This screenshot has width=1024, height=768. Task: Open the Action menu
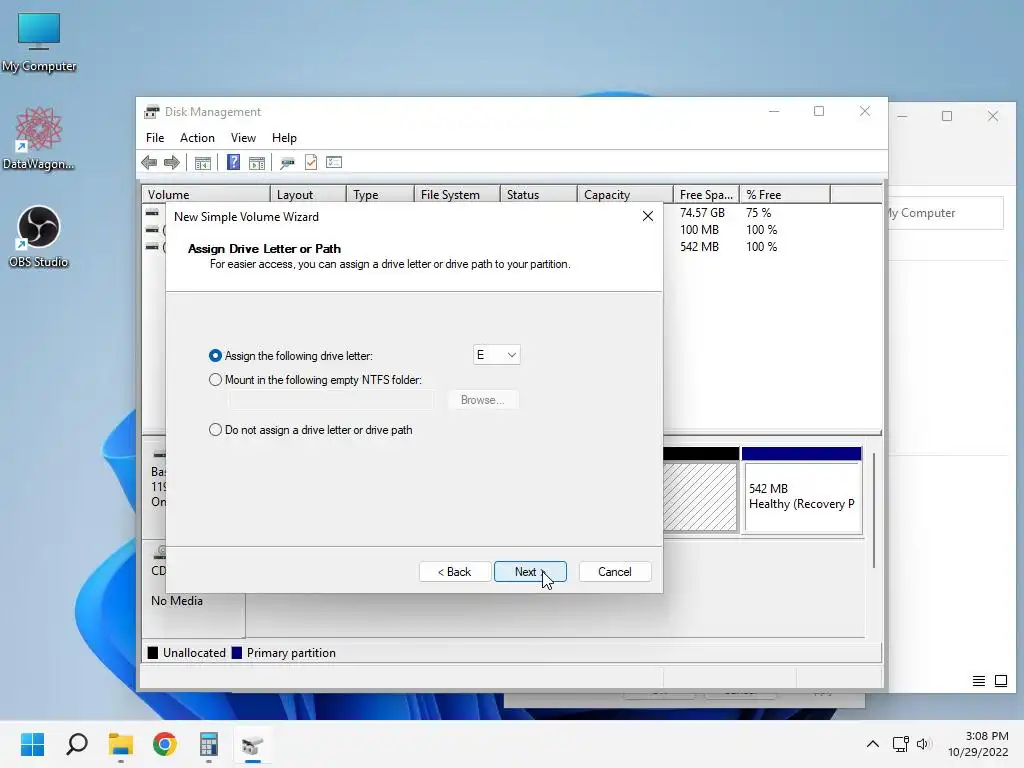197,138
